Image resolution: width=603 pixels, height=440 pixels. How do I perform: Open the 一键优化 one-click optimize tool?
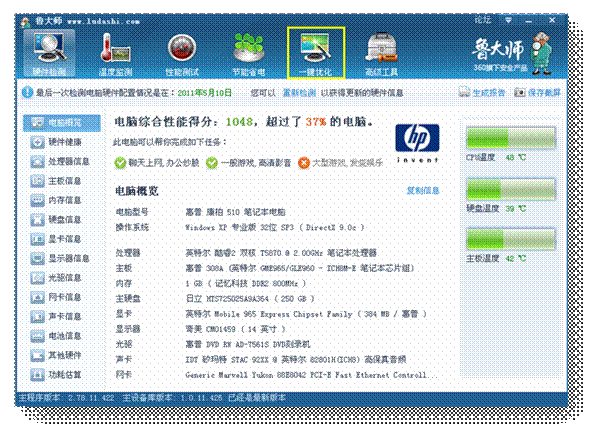(x=316, y=53)
